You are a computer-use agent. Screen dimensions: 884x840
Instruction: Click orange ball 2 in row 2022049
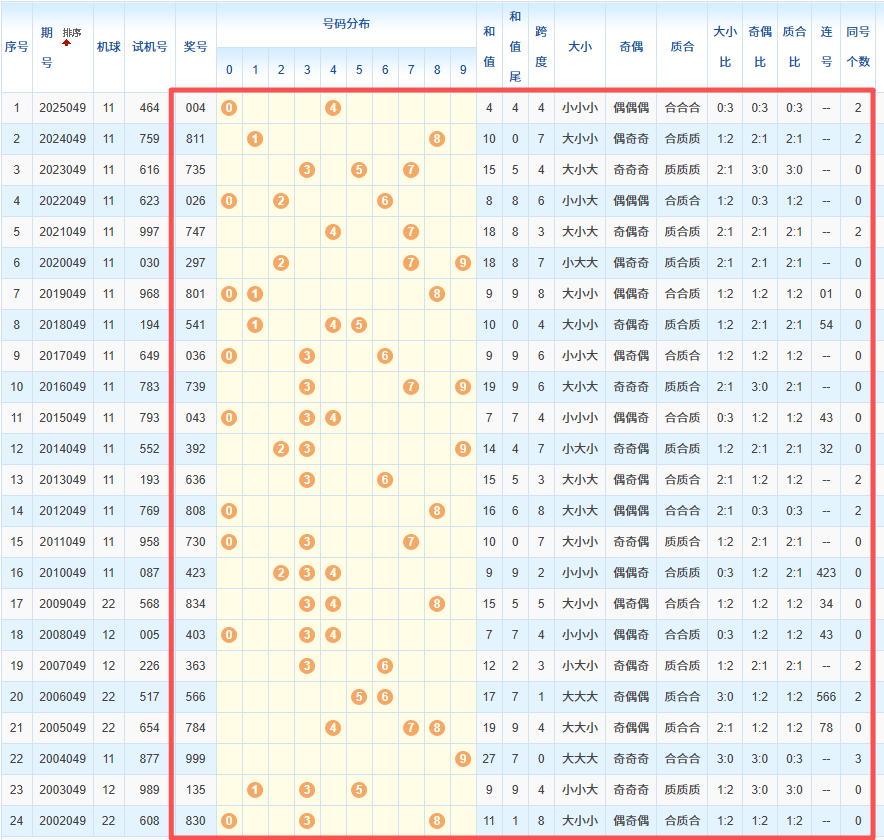pyautogui.click(x=281, y=201)
